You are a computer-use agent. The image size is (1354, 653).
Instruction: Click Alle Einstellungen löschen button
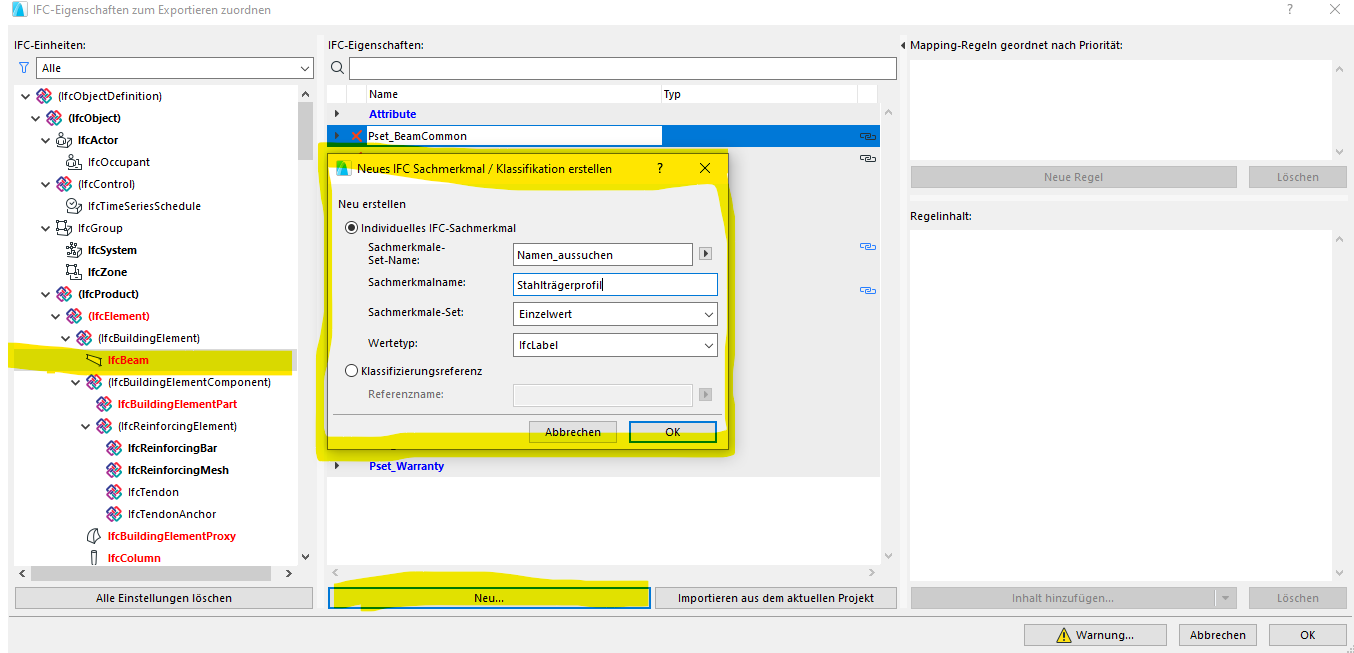pos(164,598)
